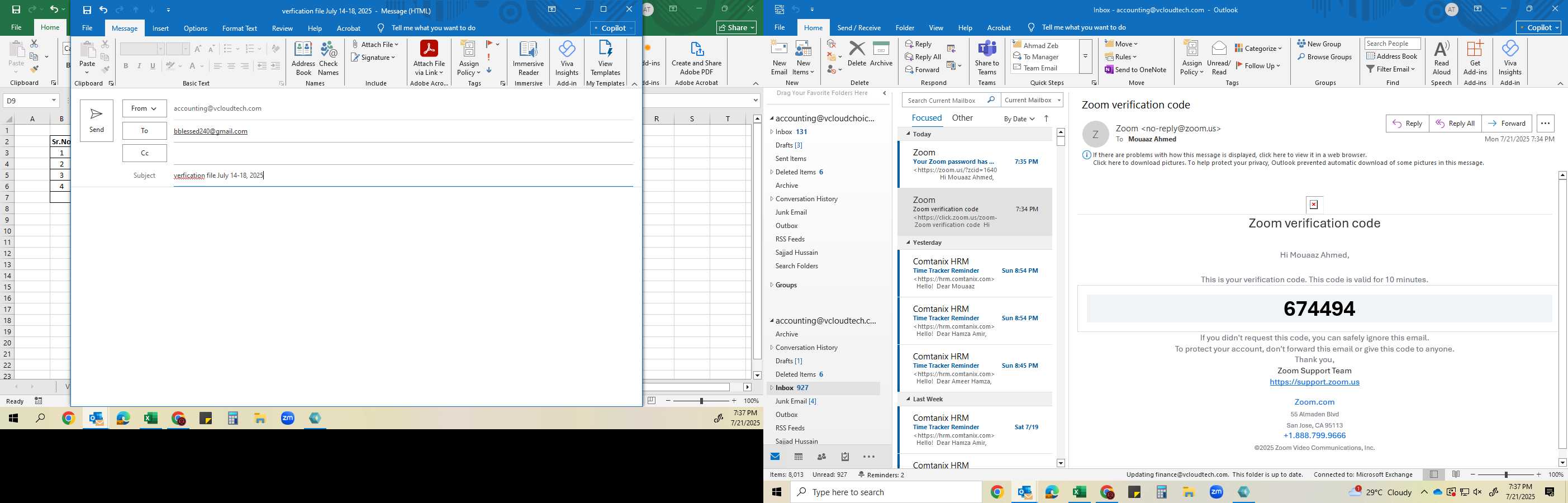The image size is (1568, 503).
Task: Click New Group in Outlook ribbon
Action: coord(1319,44)
